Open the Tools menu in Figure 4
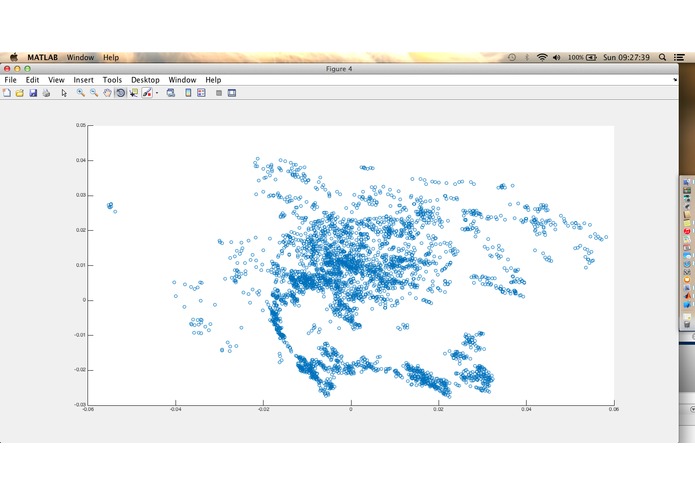This screenshot has height=494, width=695. click(112, 80)
